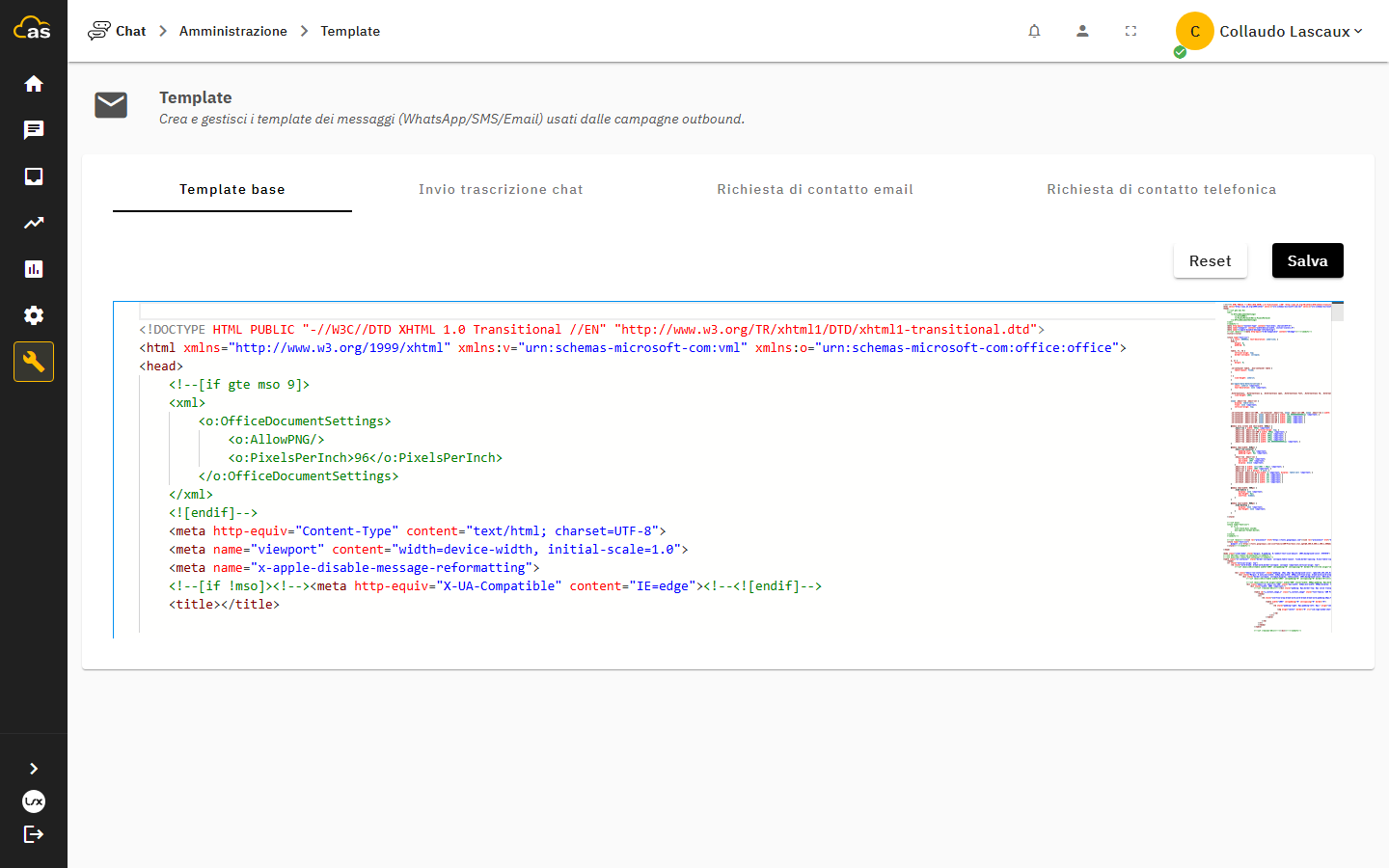Screen dimensions: 1389x868
Task: Click the yellow C user avatar
Action: click(x=1194, y=31)
